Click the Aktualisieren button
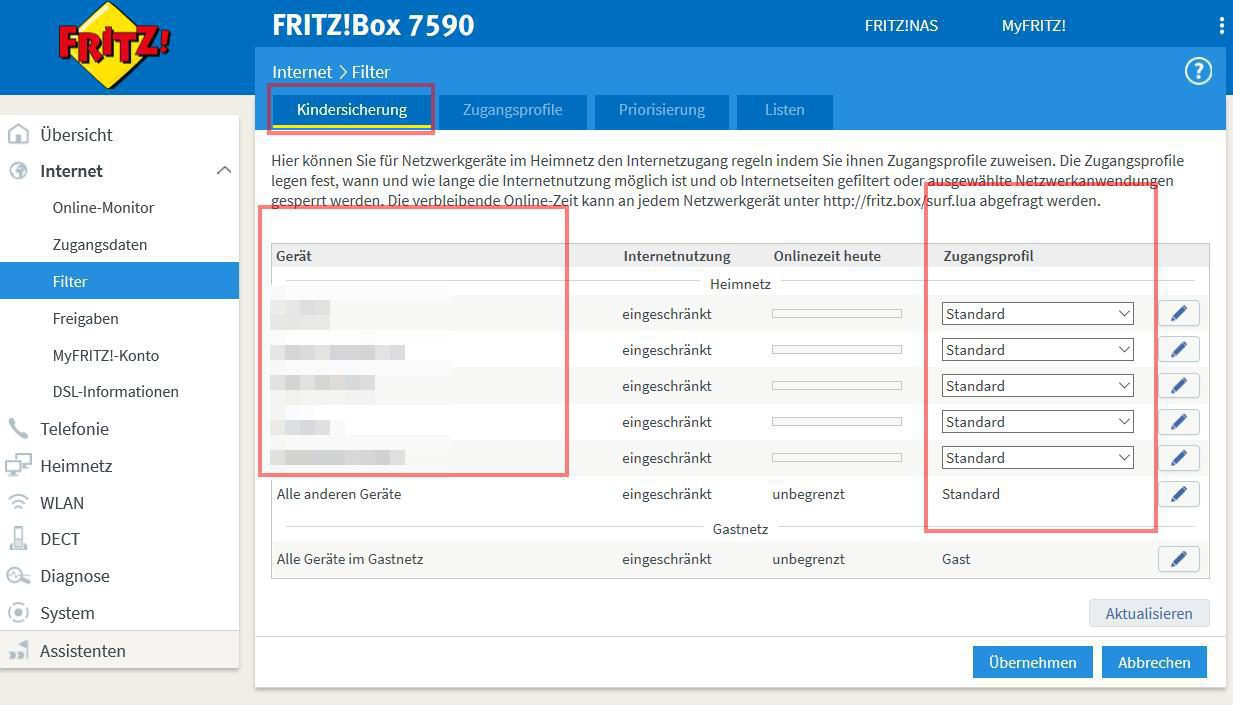Viewport: 1233px width, 705px height. [1148, 613]
